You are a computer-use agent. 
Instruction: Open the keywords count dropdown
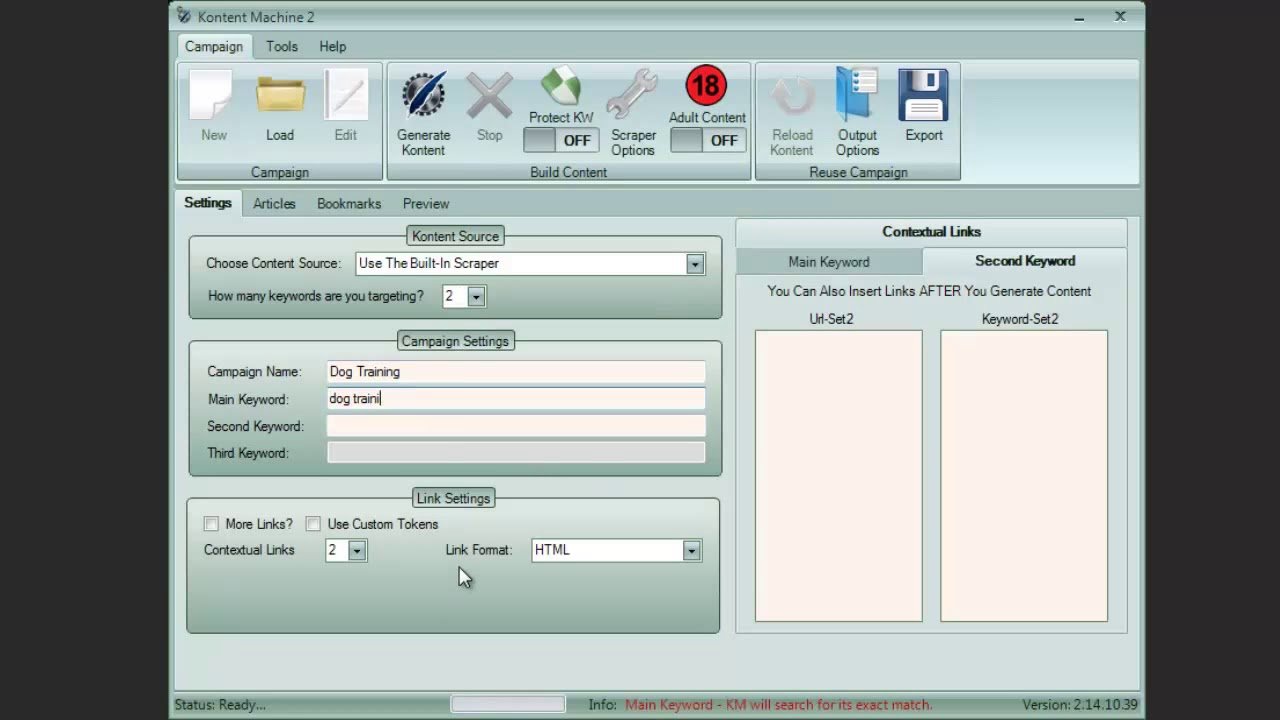(476, 296)
